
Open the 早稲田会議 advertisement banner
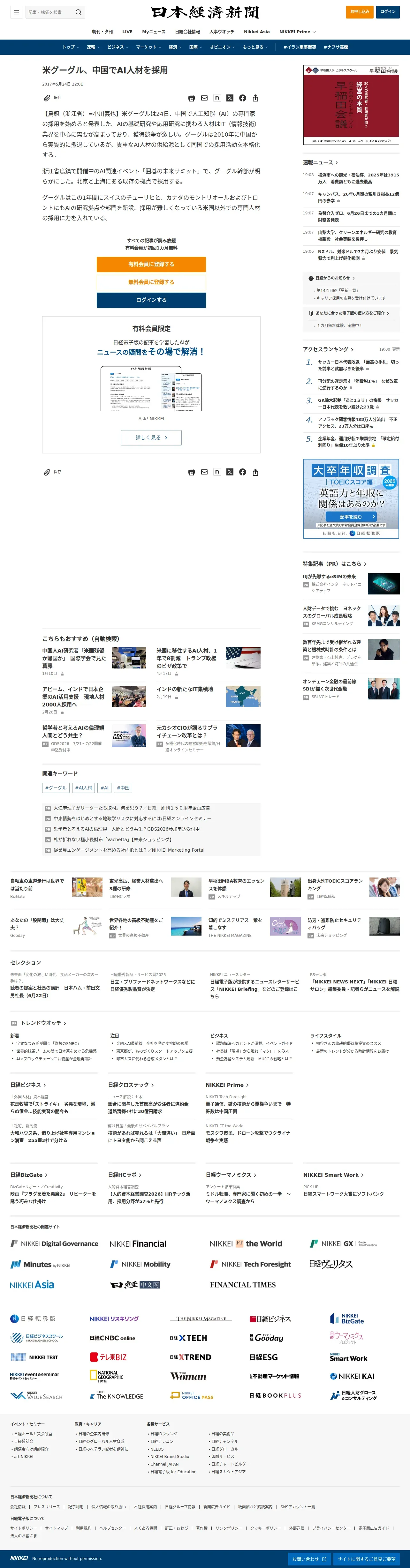(x=352, y=105)
